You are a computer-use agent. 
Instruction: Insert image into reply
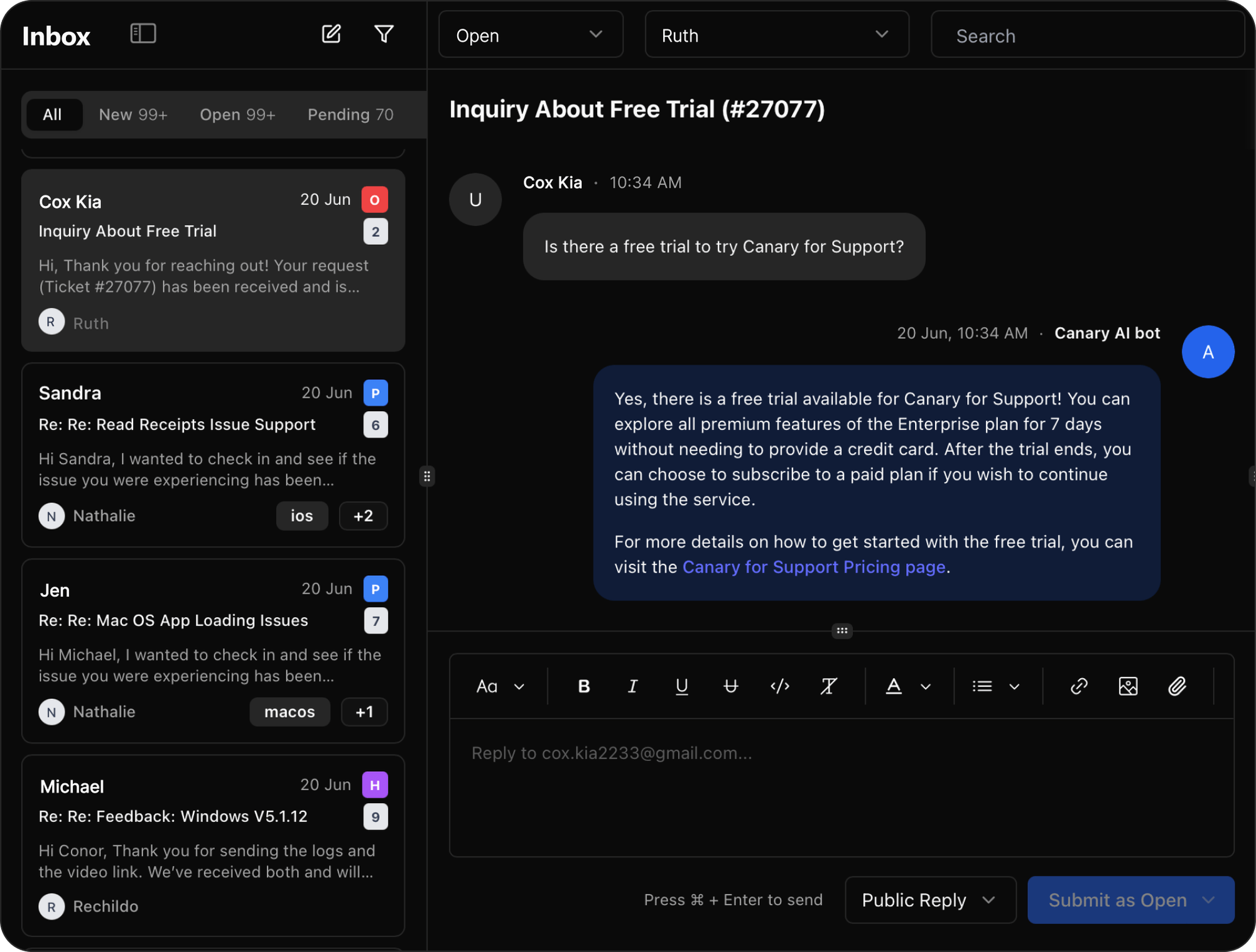[x=1128, y=686]
